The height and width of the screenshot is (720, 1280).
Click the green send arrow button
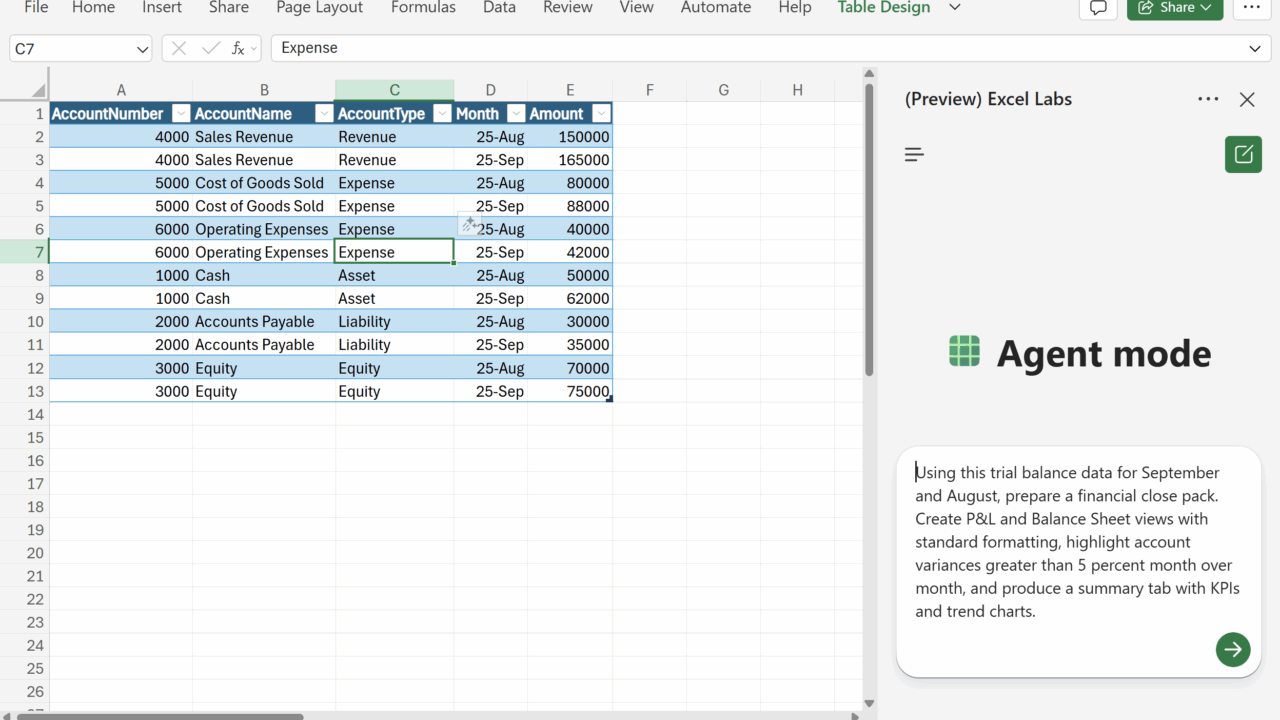(x=1233, y=649)
